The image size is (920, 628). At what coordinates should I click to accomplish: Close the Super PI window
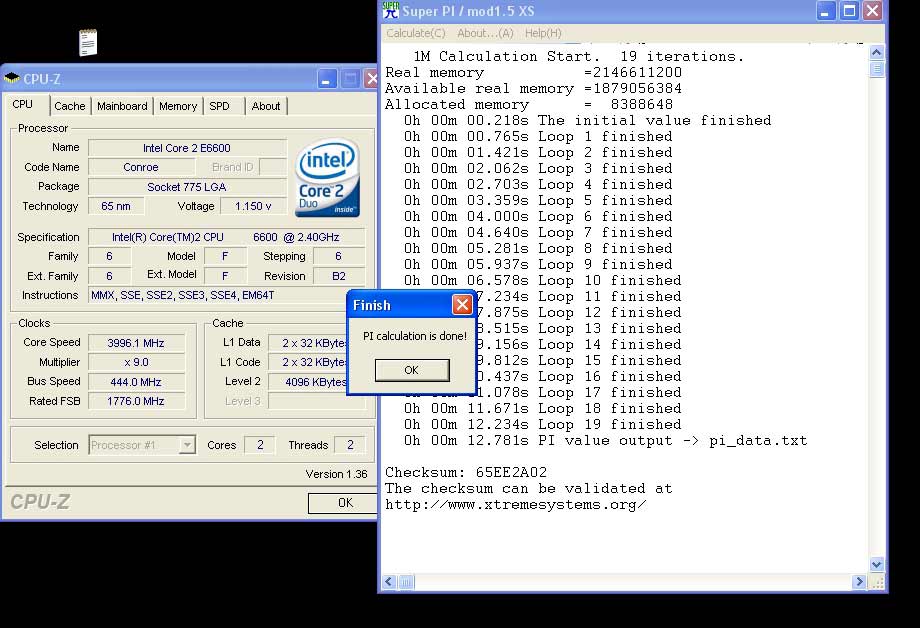(872, 11)
